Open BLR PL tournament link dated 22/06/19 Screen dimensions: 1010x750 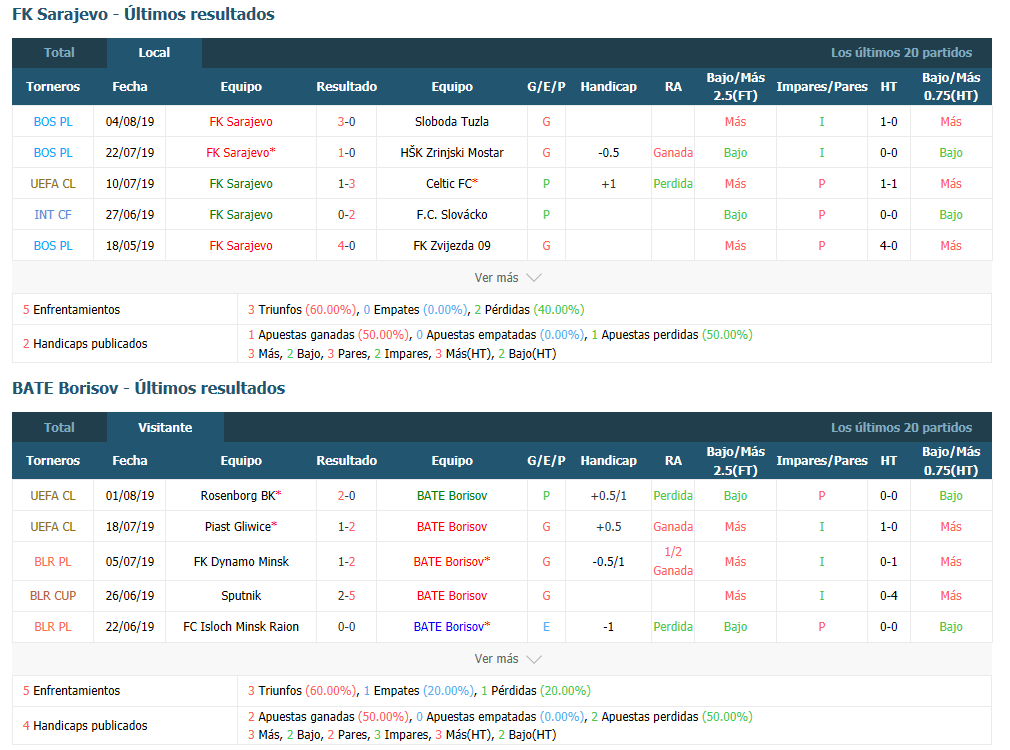pyautogui.click(x=53, y=626)
